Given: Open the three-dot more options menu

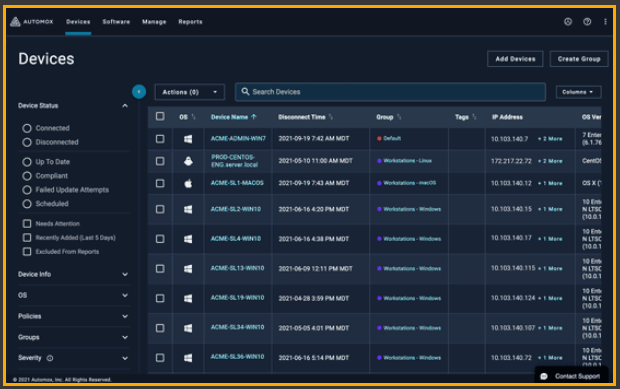Looking at the screenshot, I should pos(605,22).
